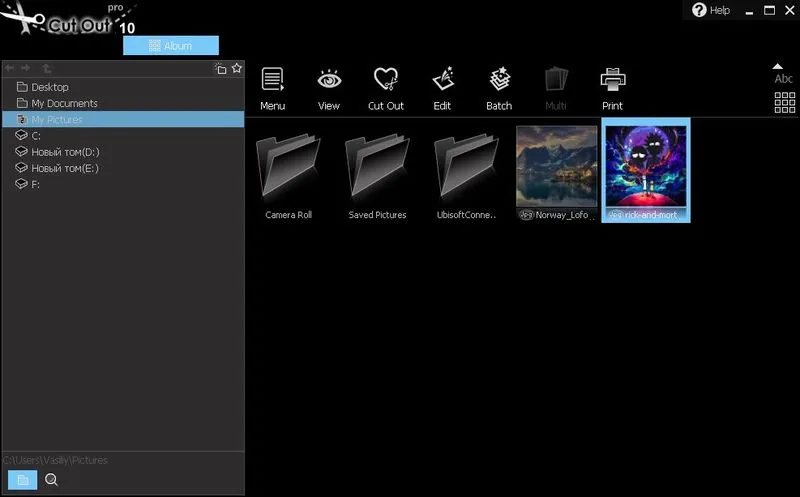Screen dimensions: 800x497
Task: Open the Help link
Action: click(711, 10)
